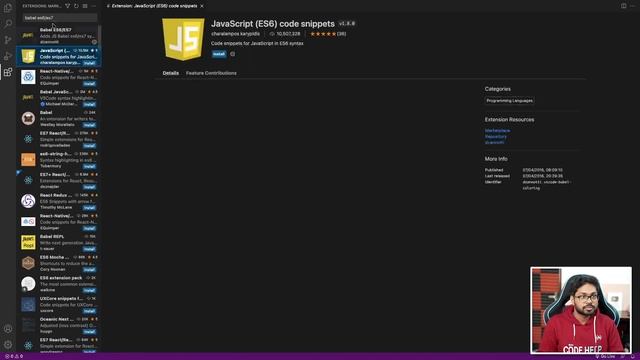
Task: Click Programming Languages category tag
Action: click(509, 100)
